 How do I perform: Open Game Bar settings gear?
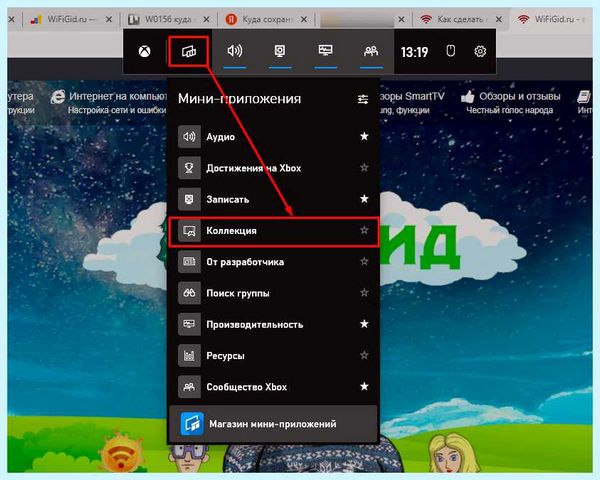click(x=480, y=51)
